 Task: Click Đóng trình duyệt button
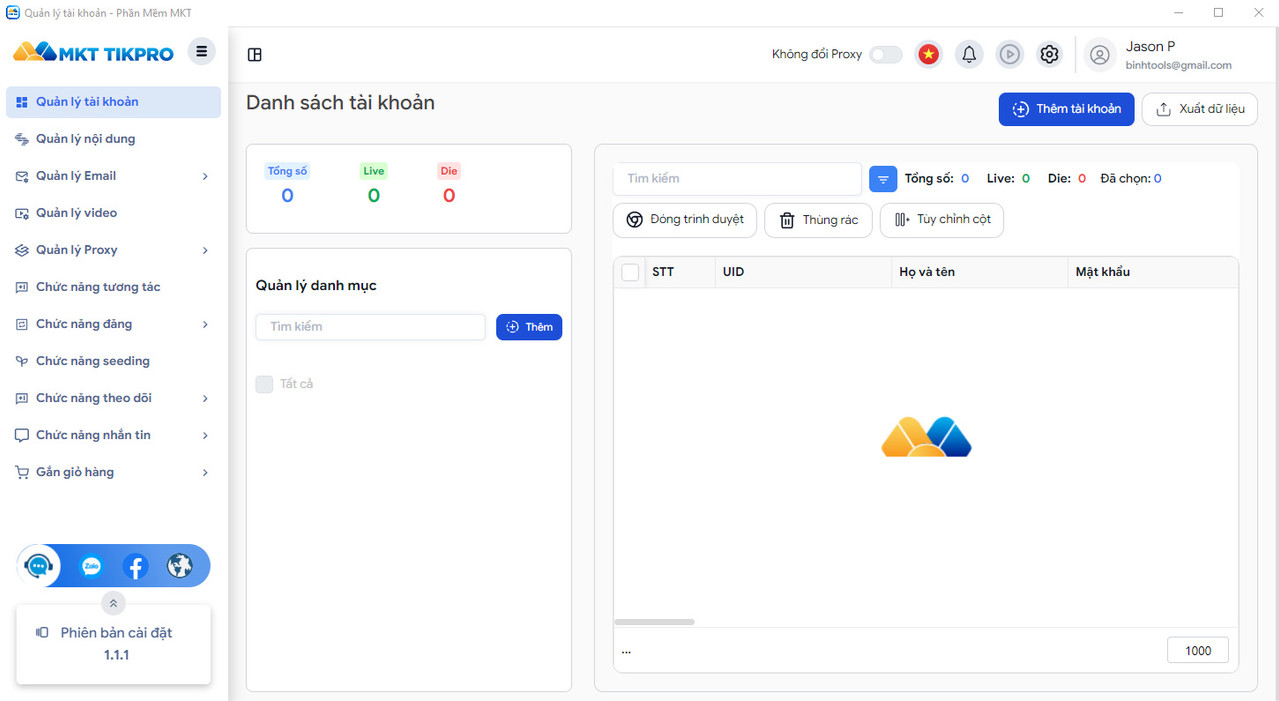pos(685,220)
